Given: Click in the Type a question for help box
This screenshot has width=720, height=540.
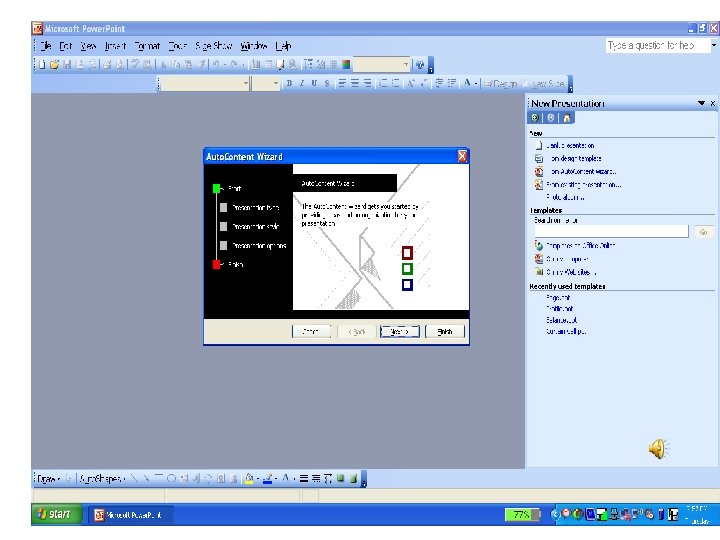Looking at the screenshot, I should pos(658,45).
